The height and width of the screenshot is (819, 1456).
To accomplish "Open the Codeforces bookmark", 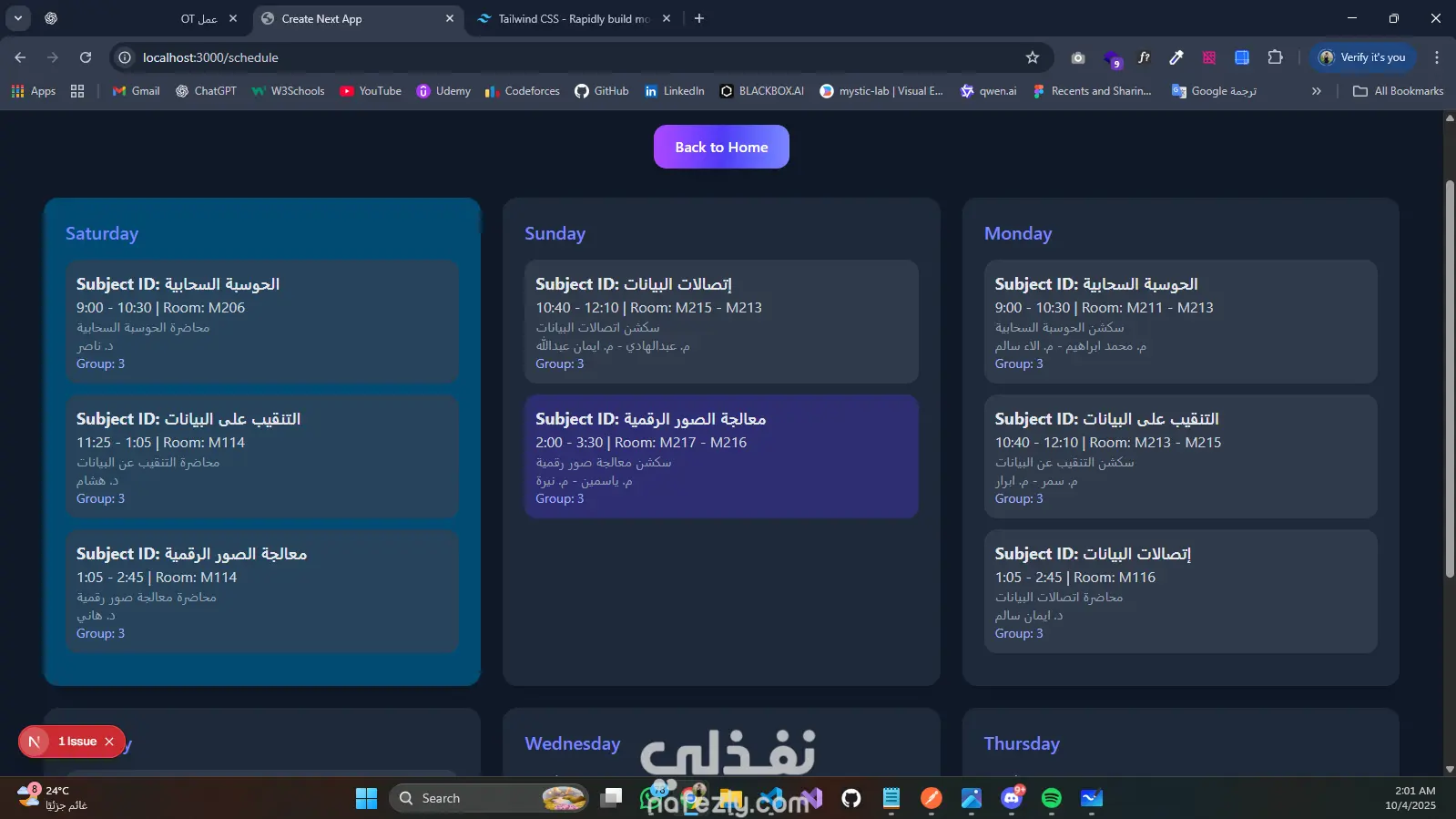I will point(523,91).
